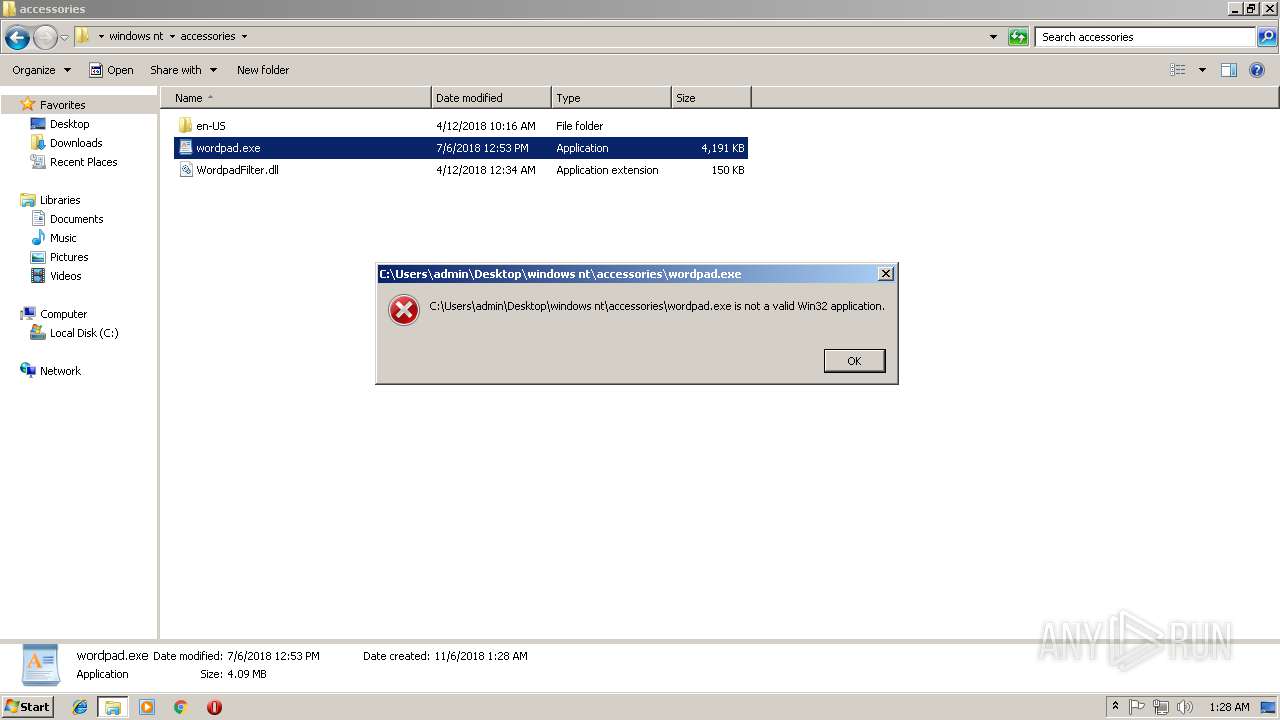Launch Google Chrome from taskbar

(181, 707)
